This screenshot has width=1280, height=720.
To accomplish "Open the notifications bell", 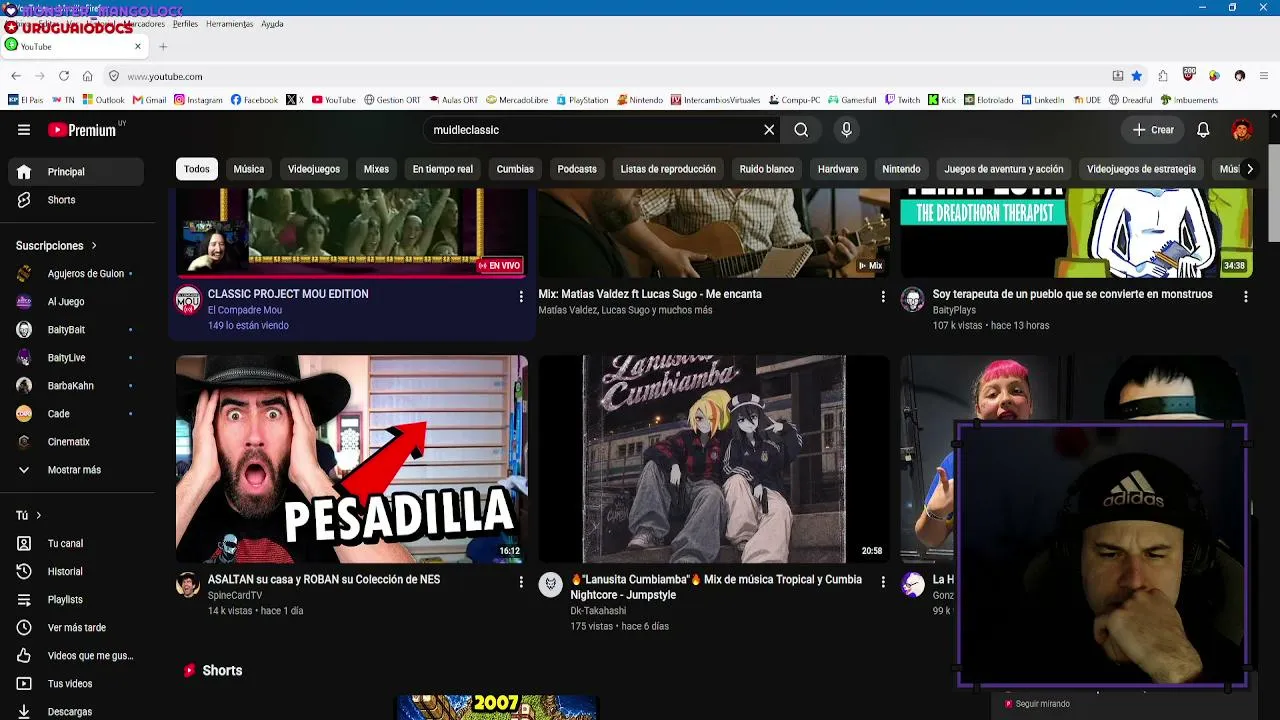I will 1203,130.
